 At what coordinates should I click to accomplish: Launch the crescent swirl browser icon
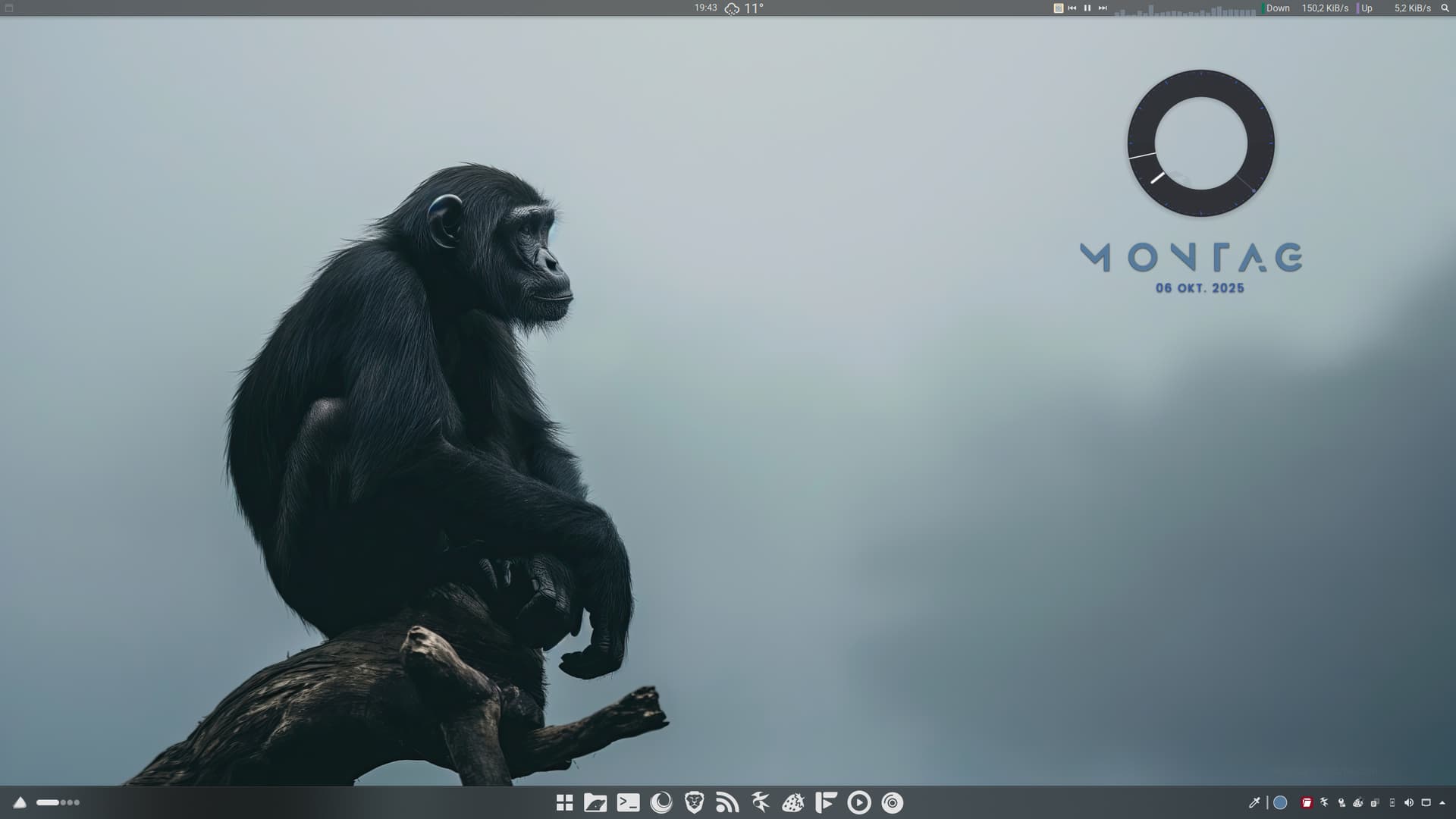click(661, 802)
